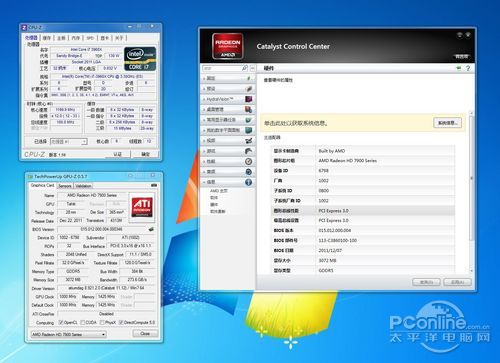Click the apply button at Catalyst bottom right
Image resolution: width=500 pixels, height=363 pixels.
(x=457, y=282)
